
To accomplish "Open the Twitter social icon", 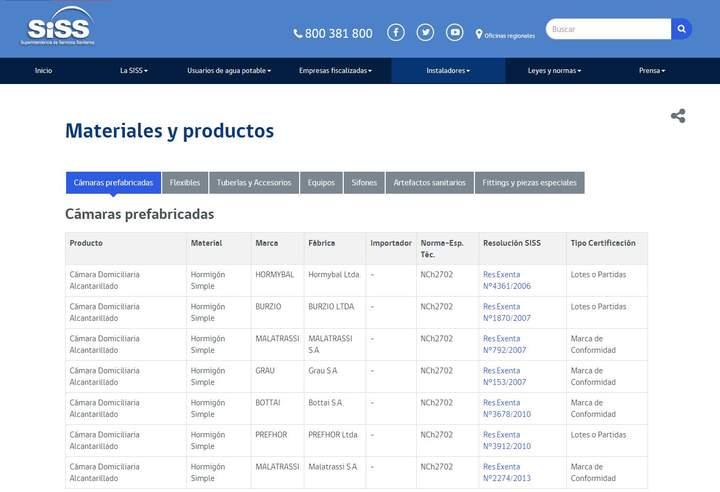I will click(x=426, y=32).
